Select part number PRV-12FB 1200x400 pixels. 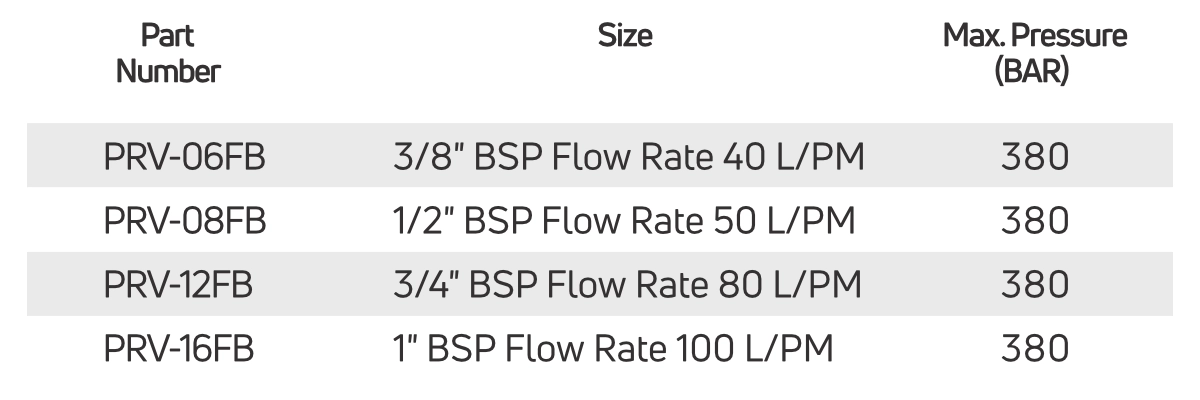178,285
